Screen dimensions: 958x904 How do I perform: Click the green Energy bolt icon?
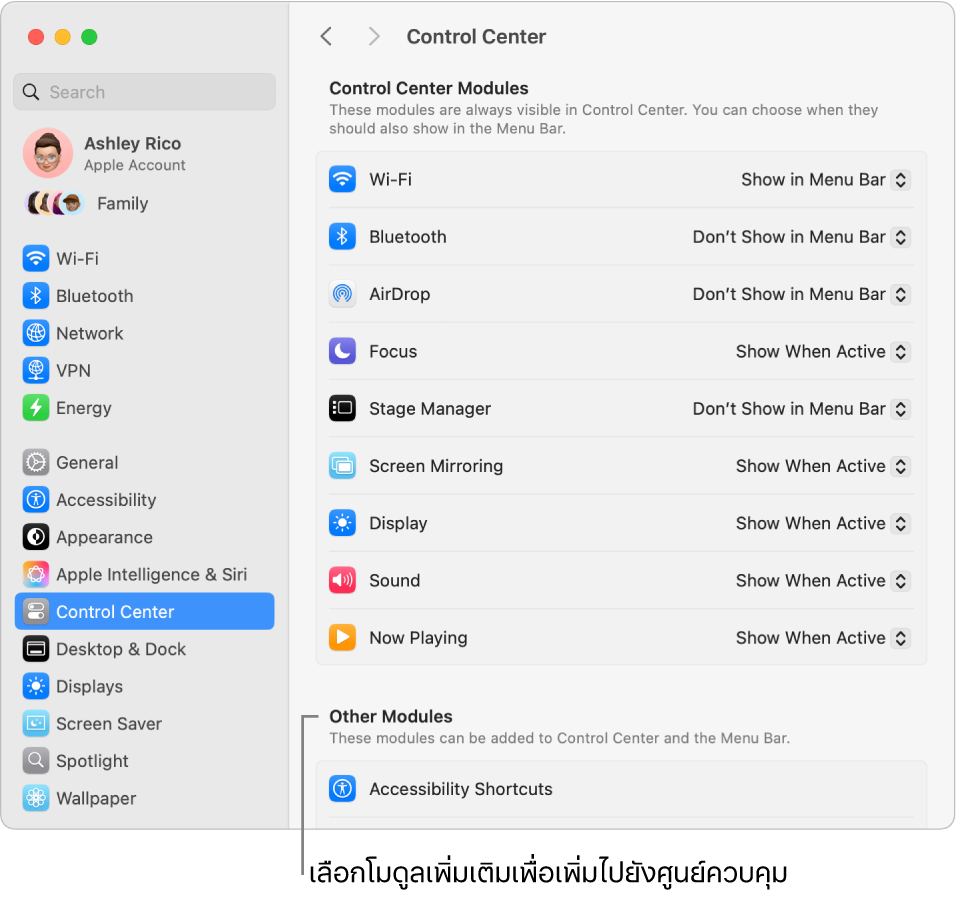coord(36,407)
